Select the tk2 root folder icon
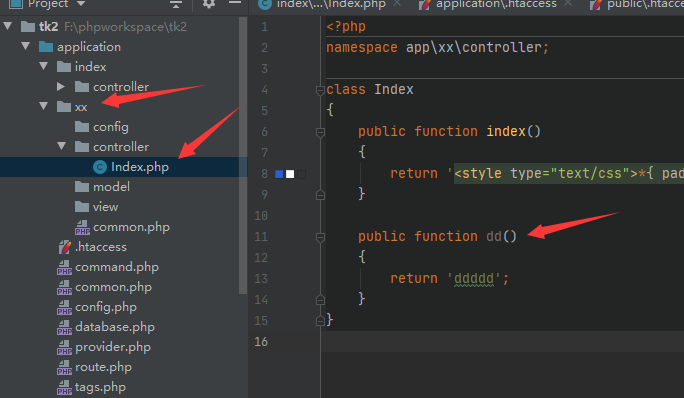This screenshot has width=684, height=398. [28, 27]
